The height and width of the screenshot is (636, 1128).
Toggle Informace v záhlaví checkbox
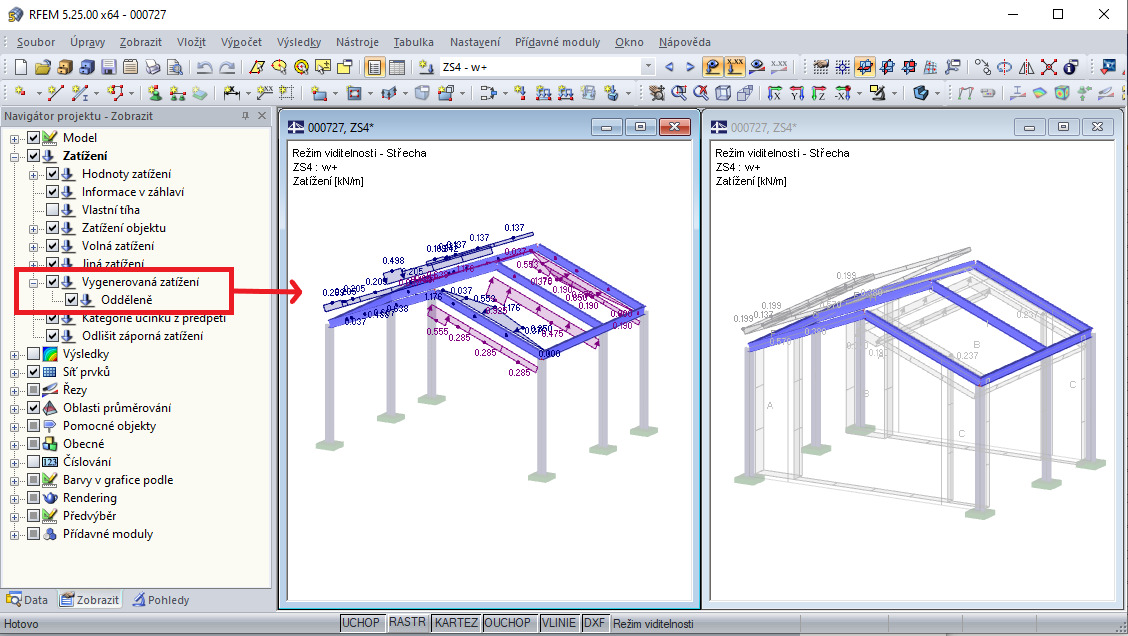coord(52,191)
